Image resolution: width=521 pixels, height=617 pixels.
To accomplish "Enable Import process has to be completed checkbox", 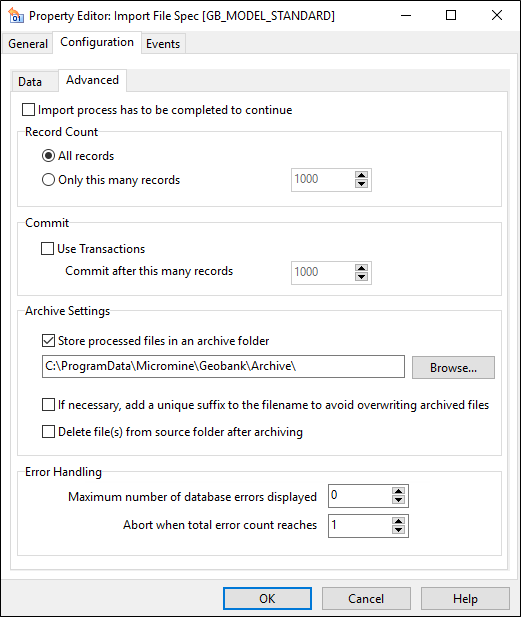I will 28,110.
